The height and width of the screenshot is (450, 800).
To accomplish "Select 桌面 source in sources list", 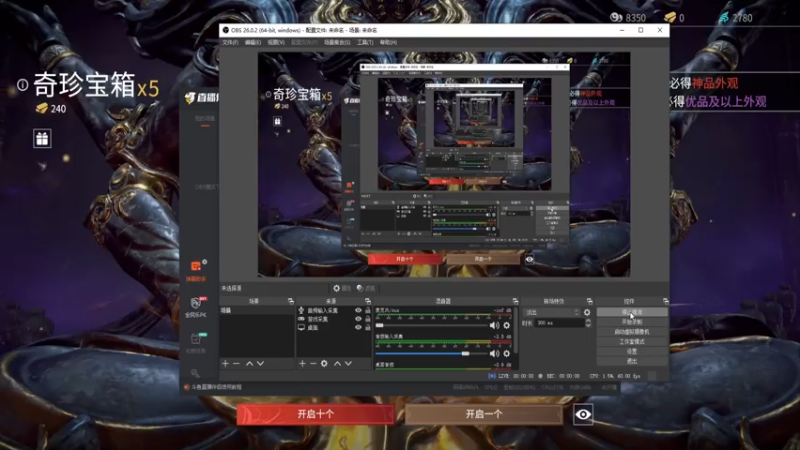I will (313, 328).
